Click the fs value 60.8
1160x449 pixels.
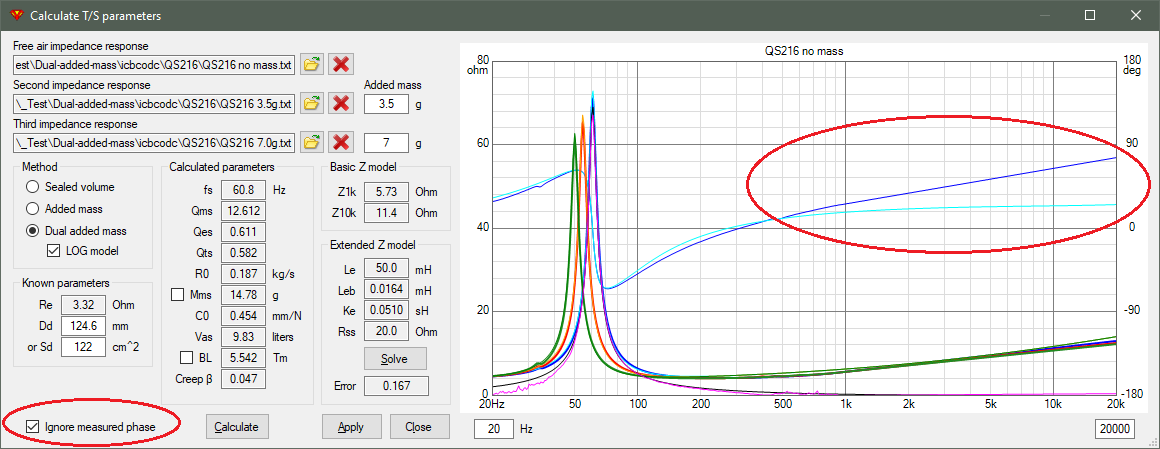click(x=243, y=190)
